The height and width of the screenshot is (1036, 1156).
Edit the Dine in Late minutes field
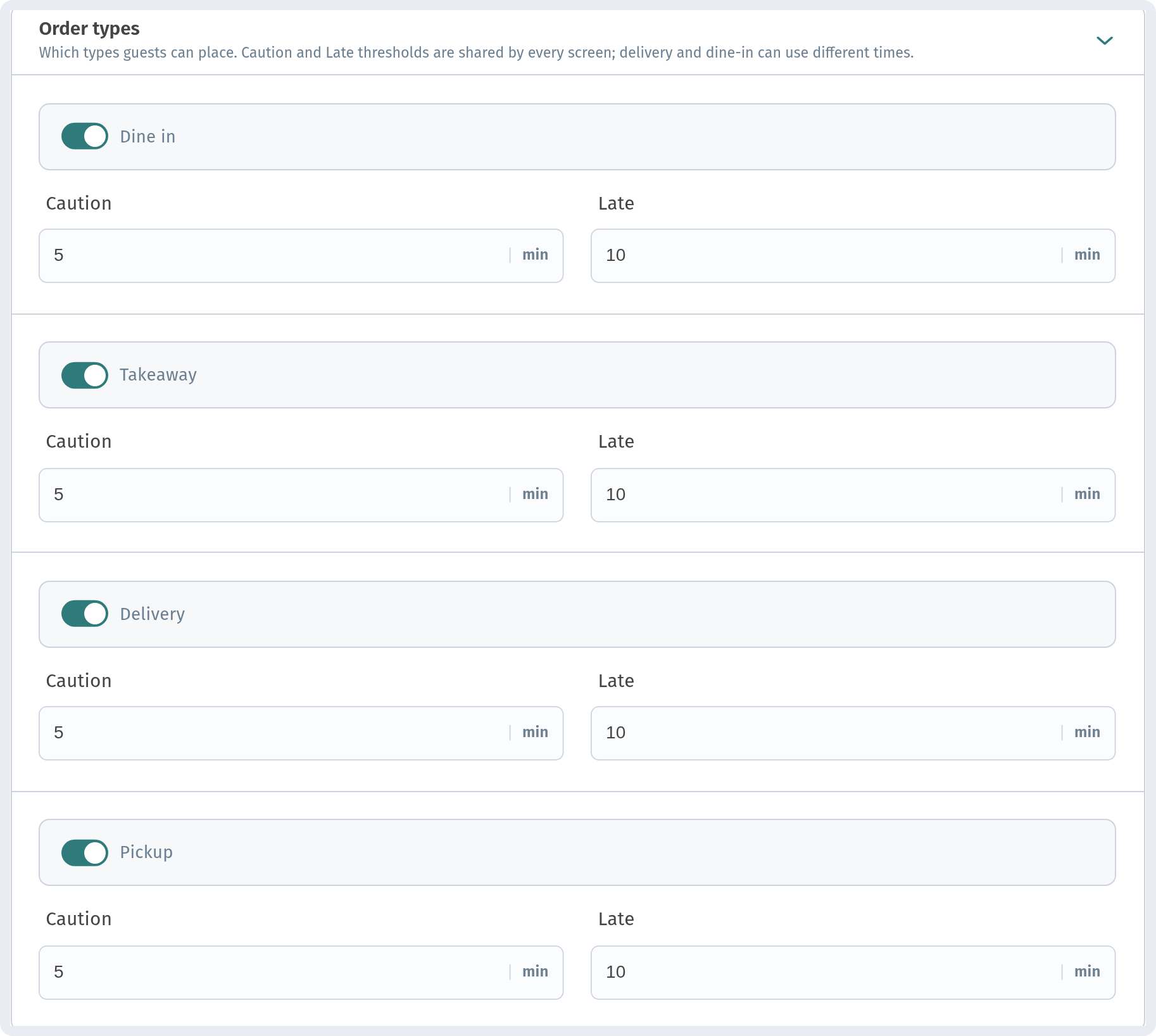(853, 256)
